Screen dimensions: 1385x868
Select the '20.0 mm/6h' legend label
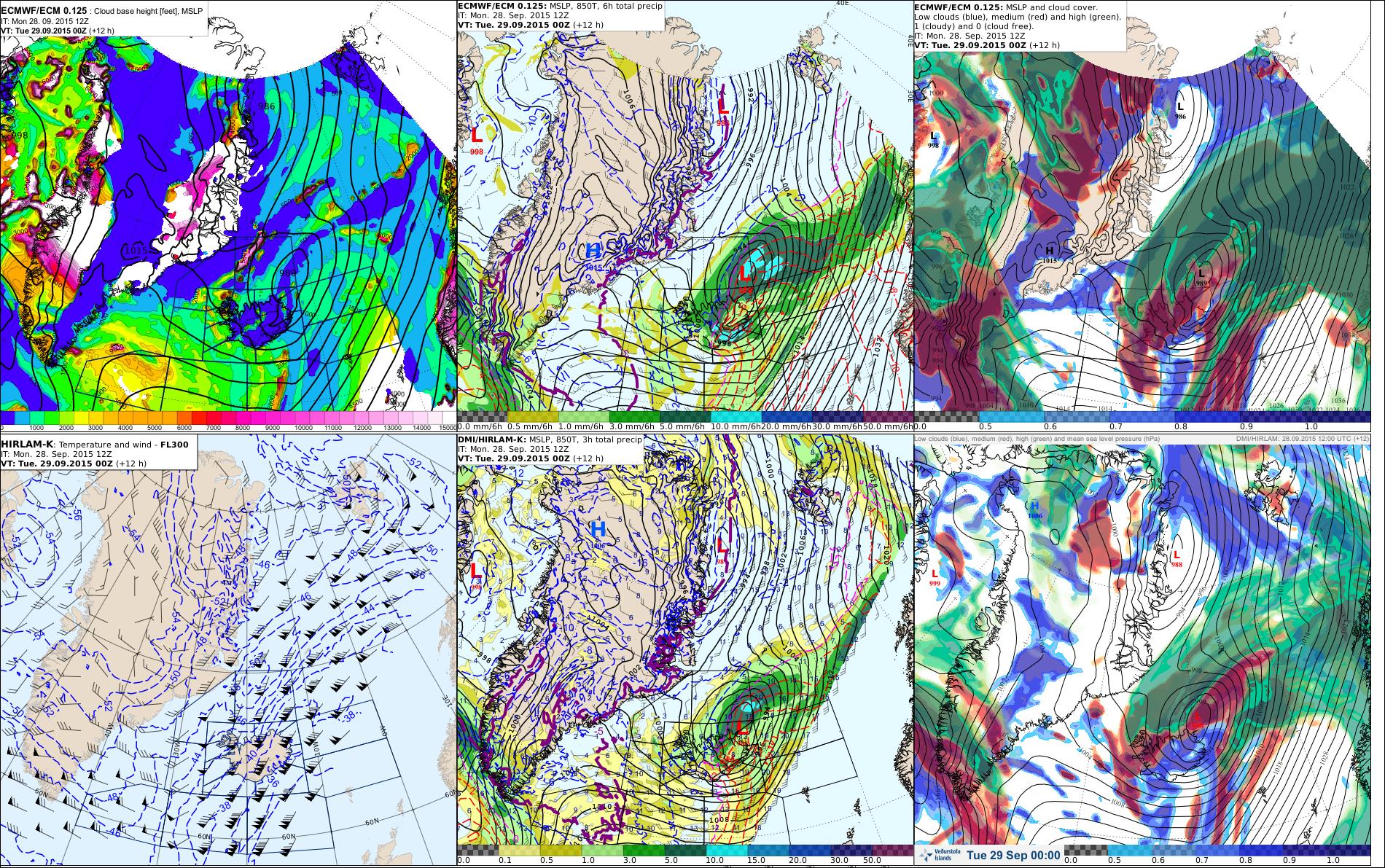coord(787,426)
